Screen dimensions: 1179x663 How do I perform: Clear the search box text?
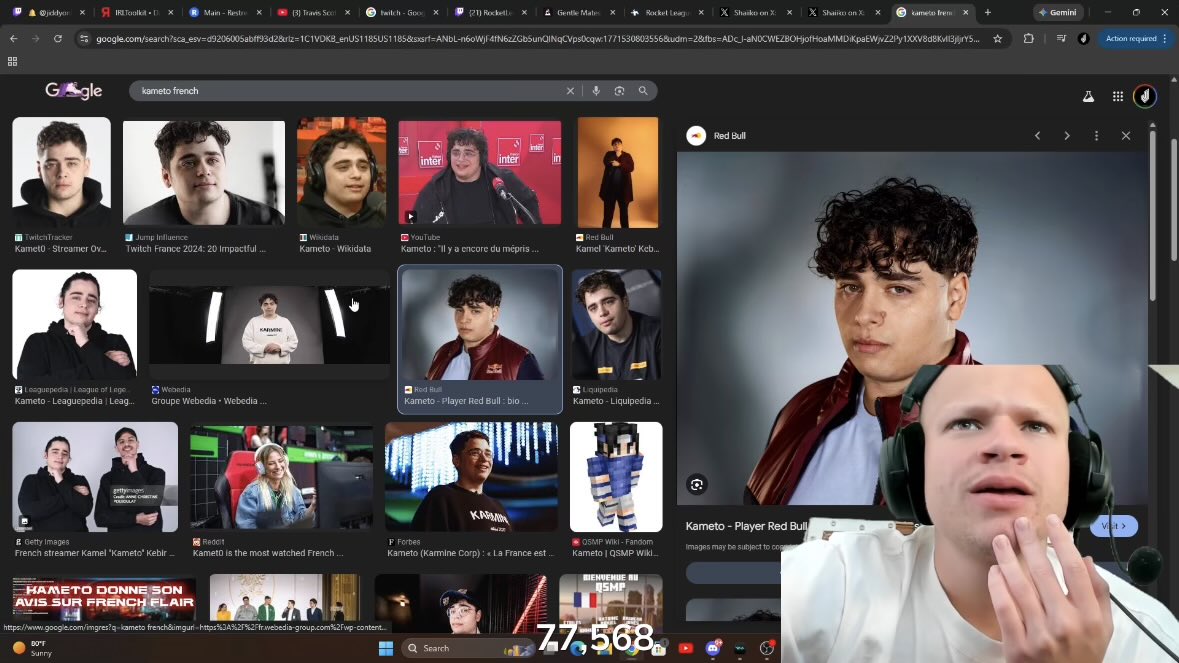click(x=570, y=91)
